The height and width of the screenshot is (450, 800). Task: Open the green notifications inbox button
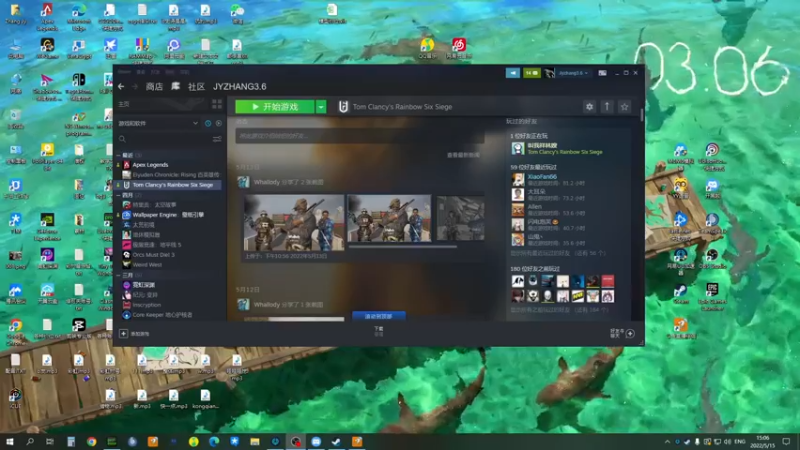(x=531, y=73)
